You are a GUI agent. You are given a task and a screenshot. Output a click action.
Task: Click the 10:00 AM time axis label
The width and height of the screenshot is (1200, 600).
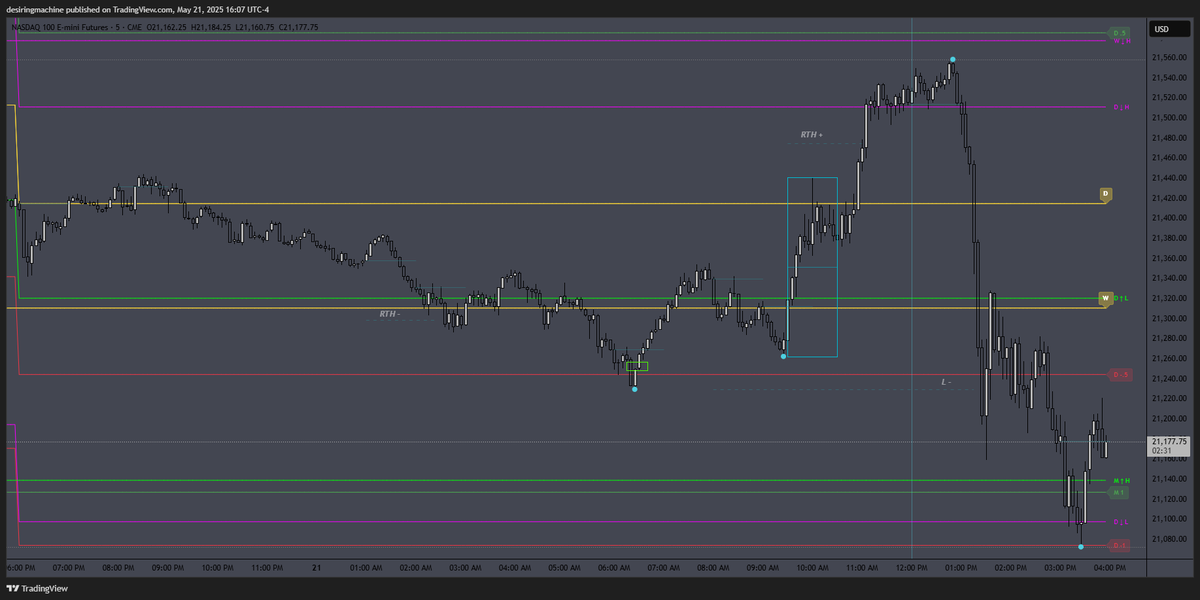(x=813, y=568)
